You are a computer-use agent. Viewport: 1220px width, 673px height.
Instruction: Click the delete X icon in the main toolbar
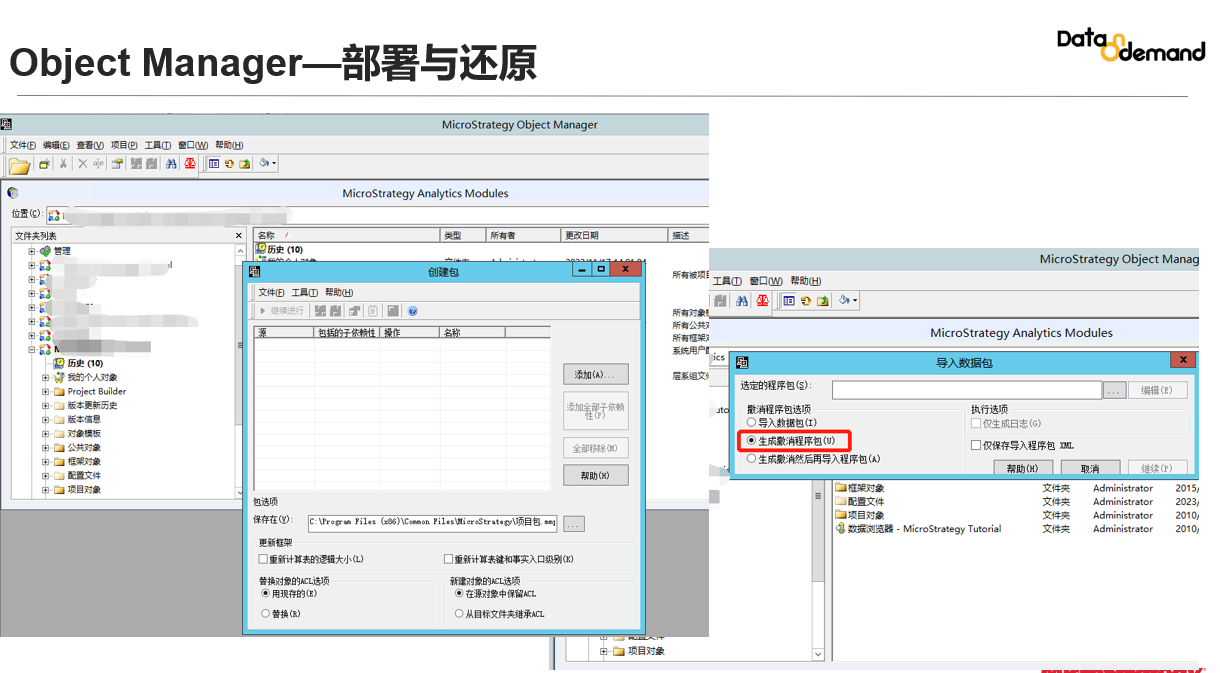tap(83, 164)
